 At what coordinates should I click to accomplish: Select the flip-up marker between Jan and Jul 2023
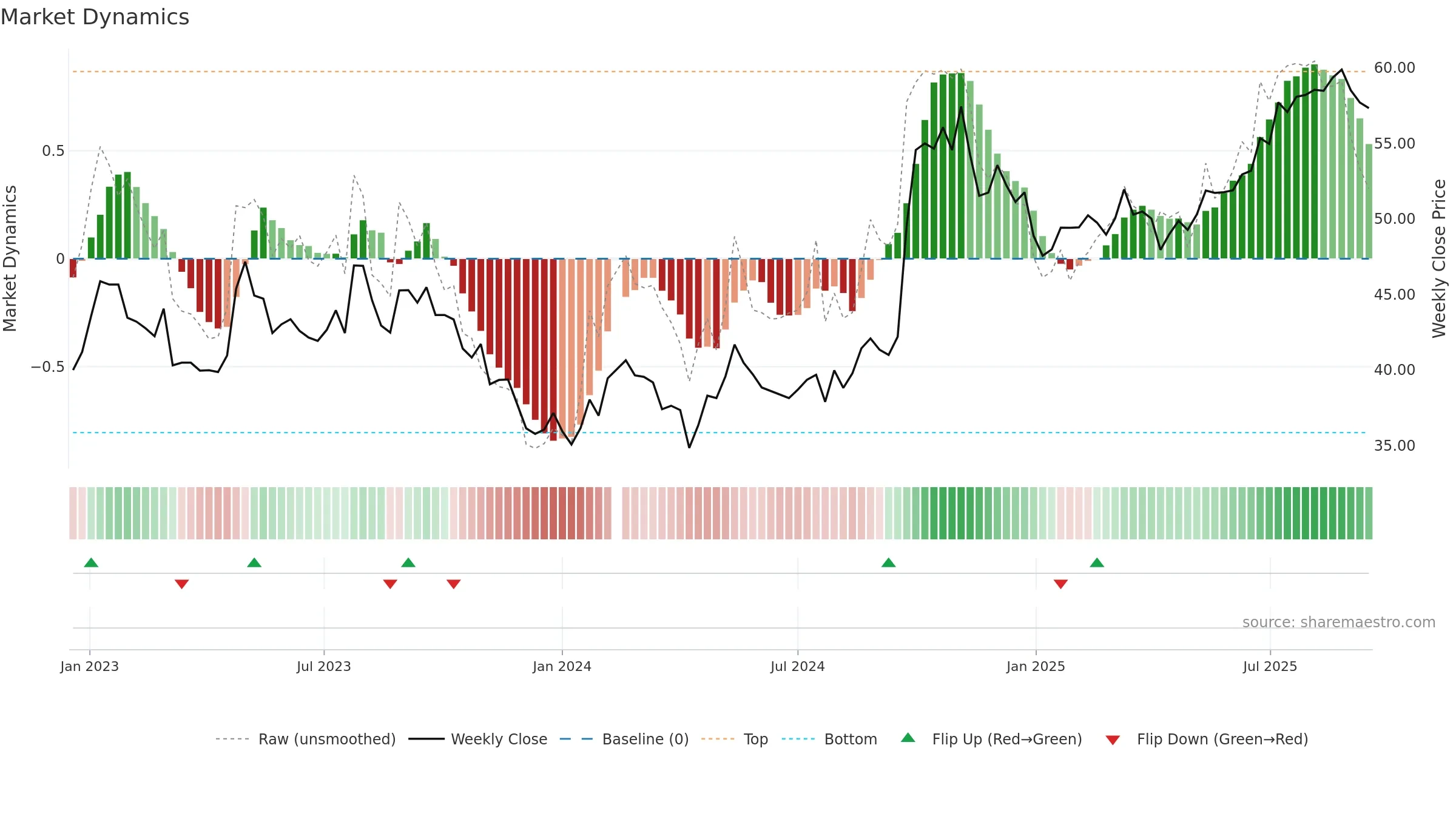point(254,562)
